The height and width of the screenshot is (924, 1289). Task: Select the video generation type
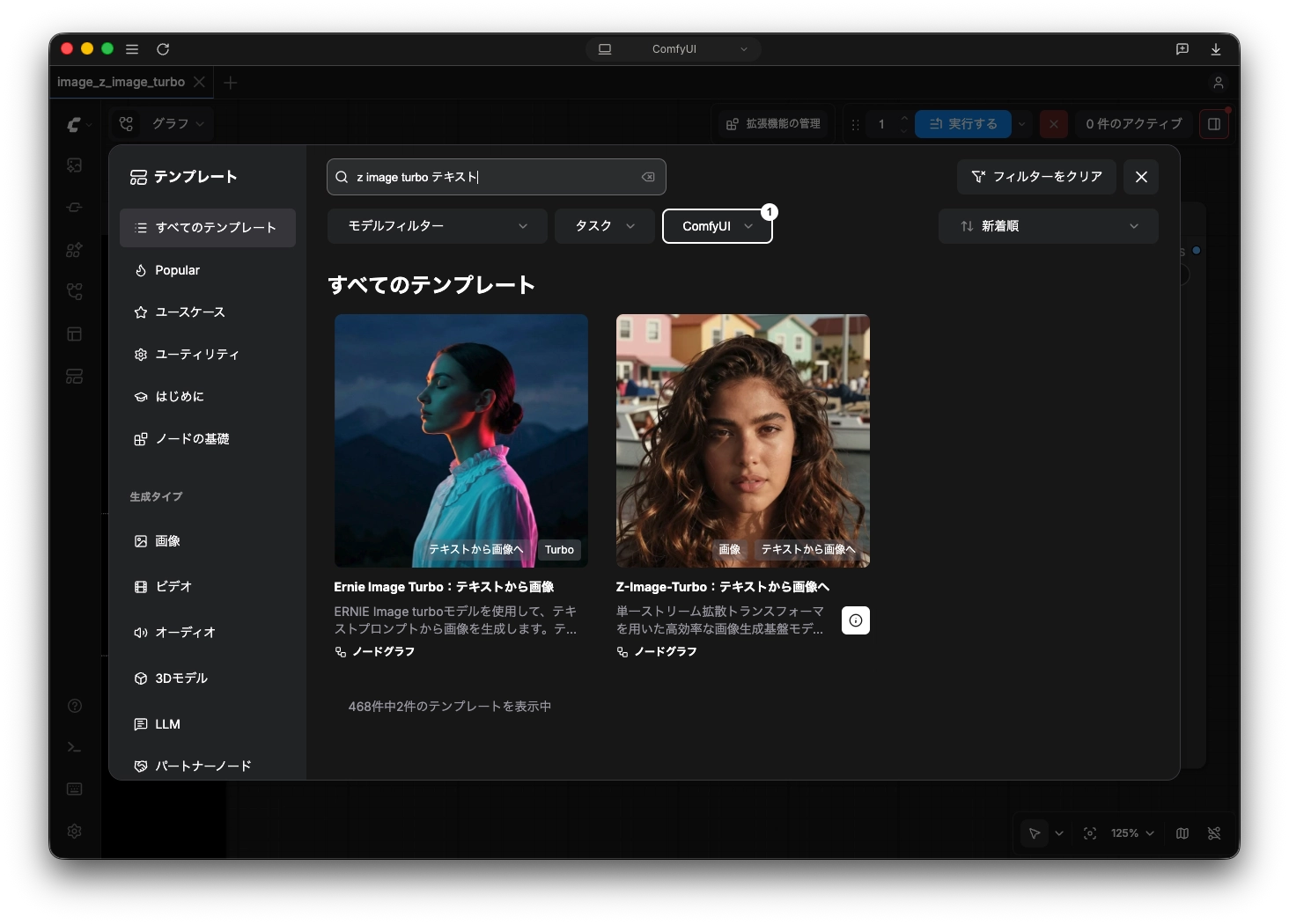pyautogui.click(x=208, y=587)
